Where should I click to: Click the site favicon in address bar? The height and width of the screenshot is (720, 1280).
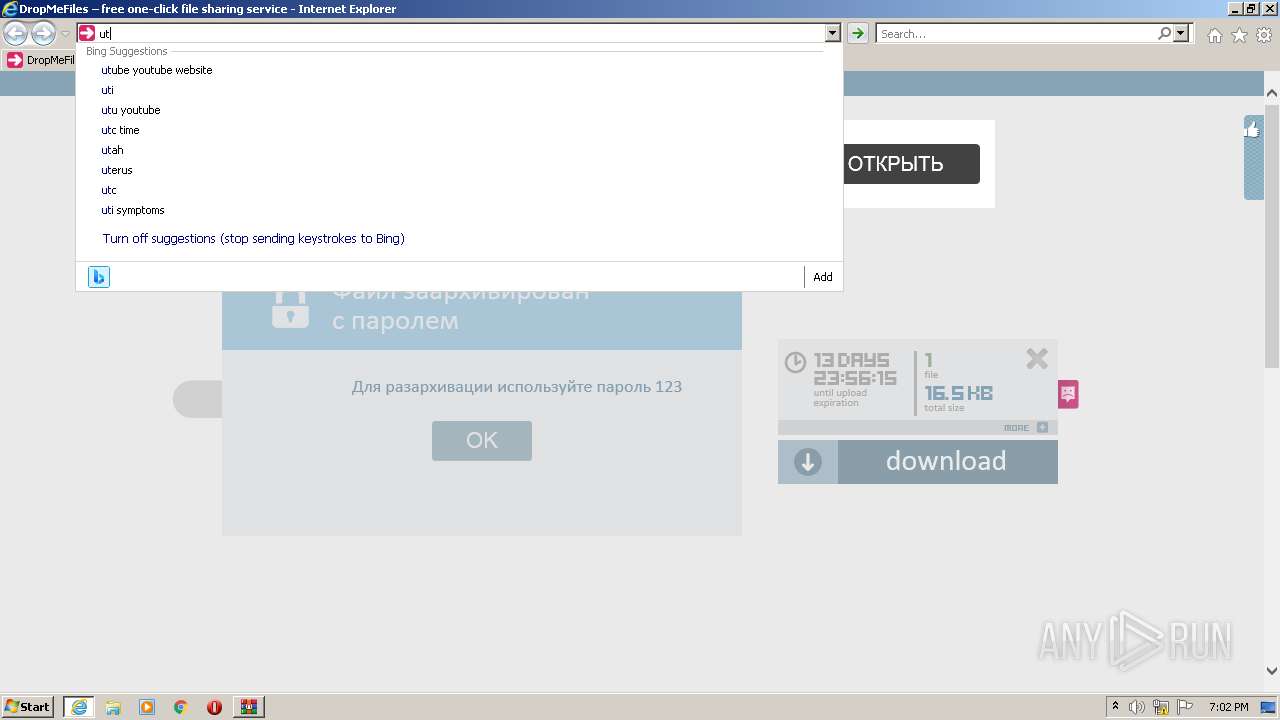coord(87,33)
